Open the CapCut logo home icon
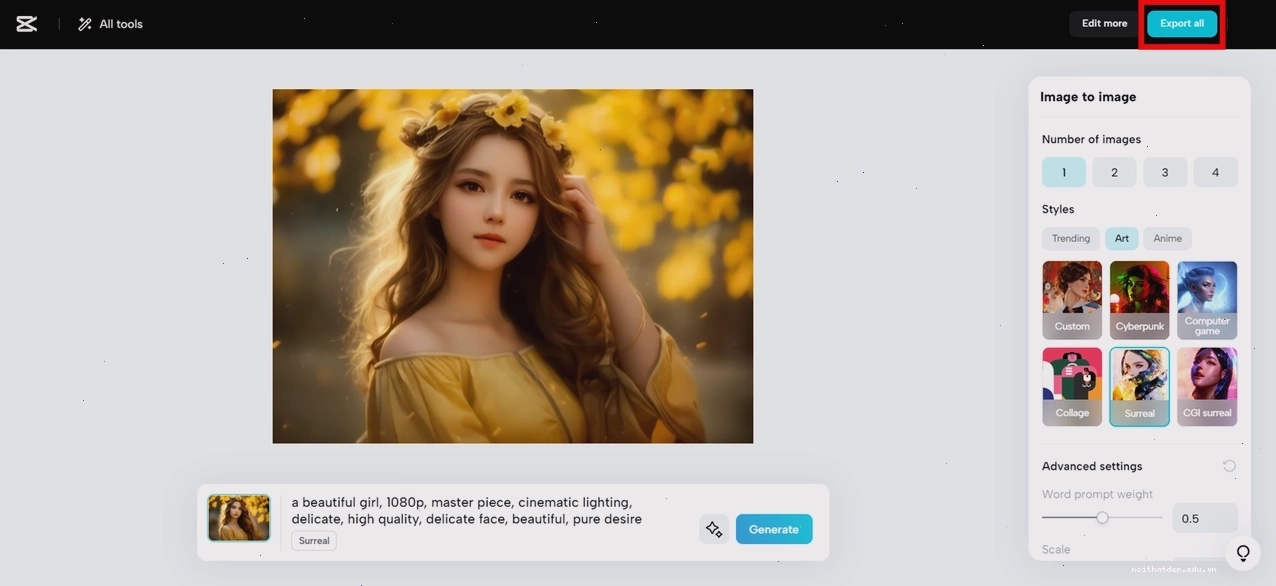The image size is (1276, 586). pyautogui.click(x=27, y=24)
